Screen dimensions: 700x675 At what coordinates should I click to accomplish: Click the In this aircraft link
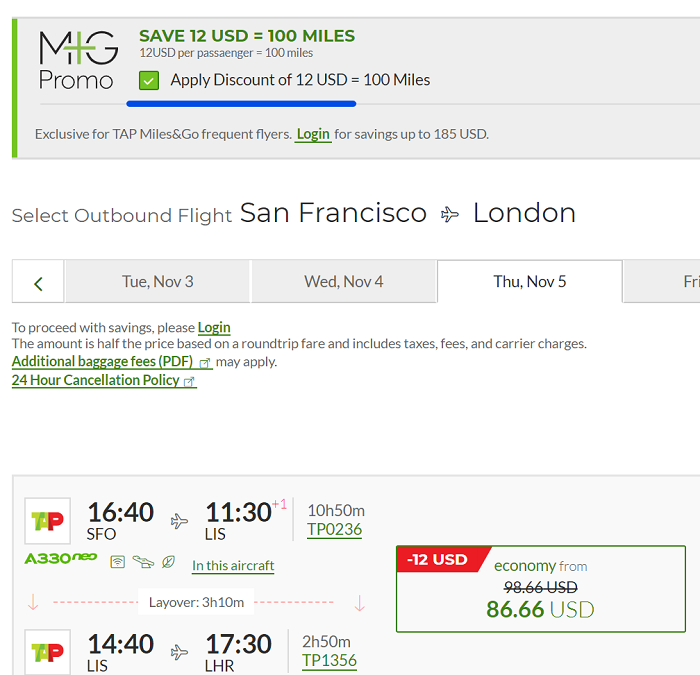point(233,566)
